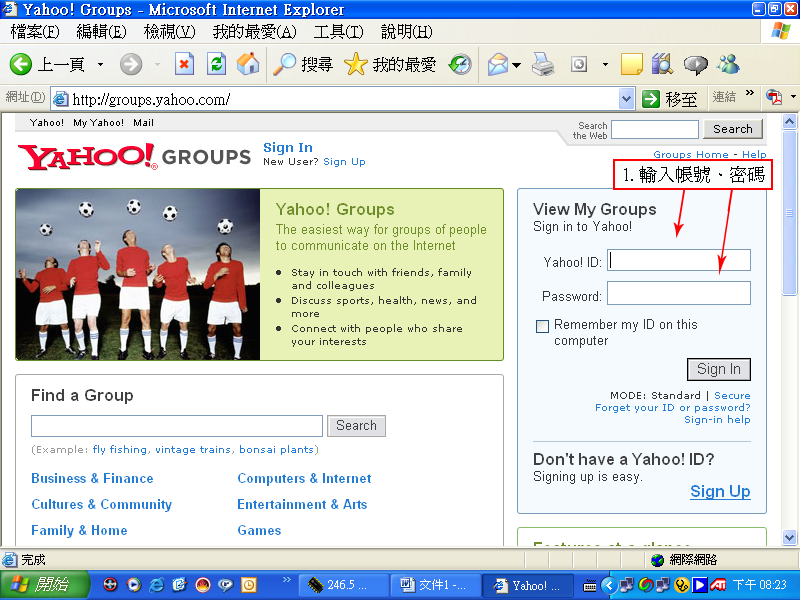800x600 pixels.
Task: Open the 我的最愛(A) menu
Action: tap(254, 32)
